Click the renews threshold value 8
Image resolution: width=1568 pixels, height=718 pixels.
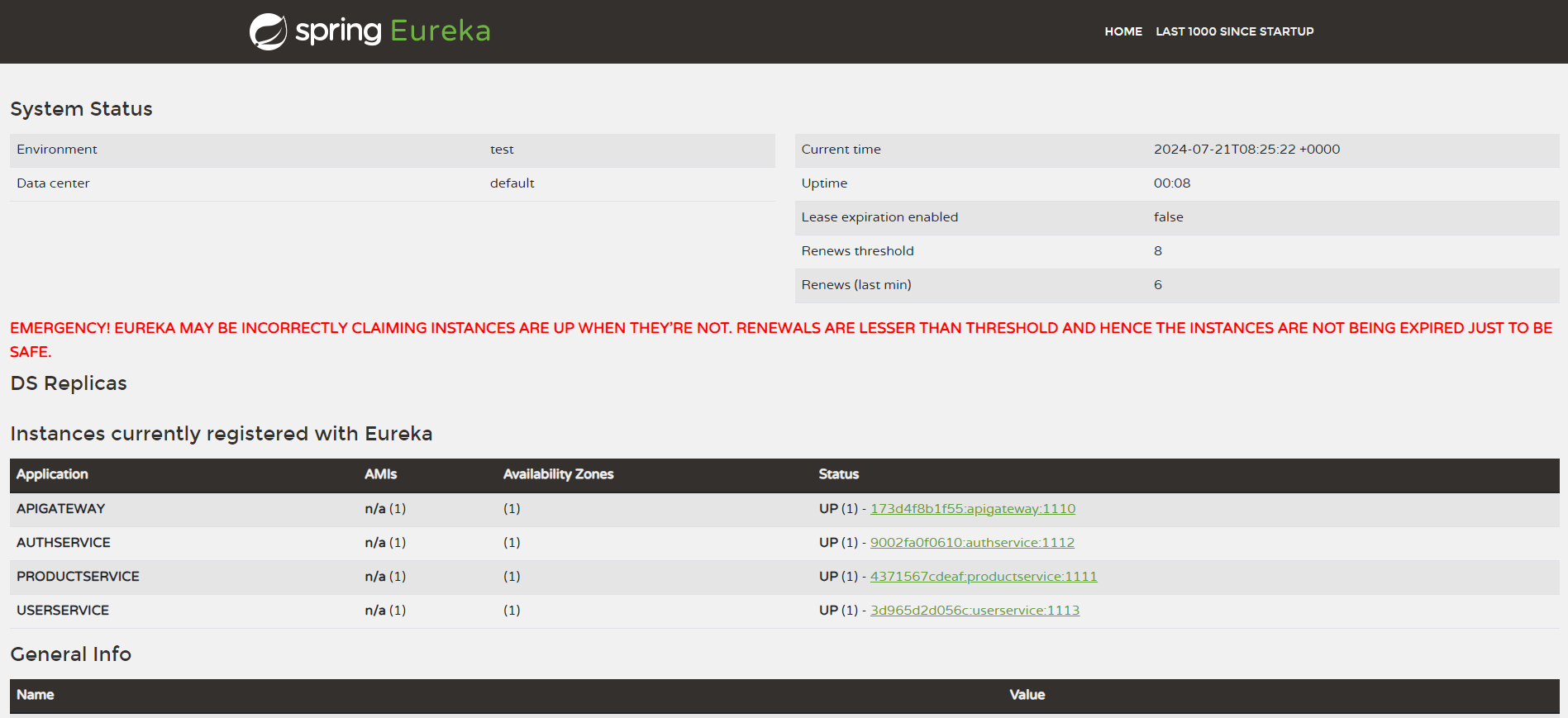(1158, 251)
